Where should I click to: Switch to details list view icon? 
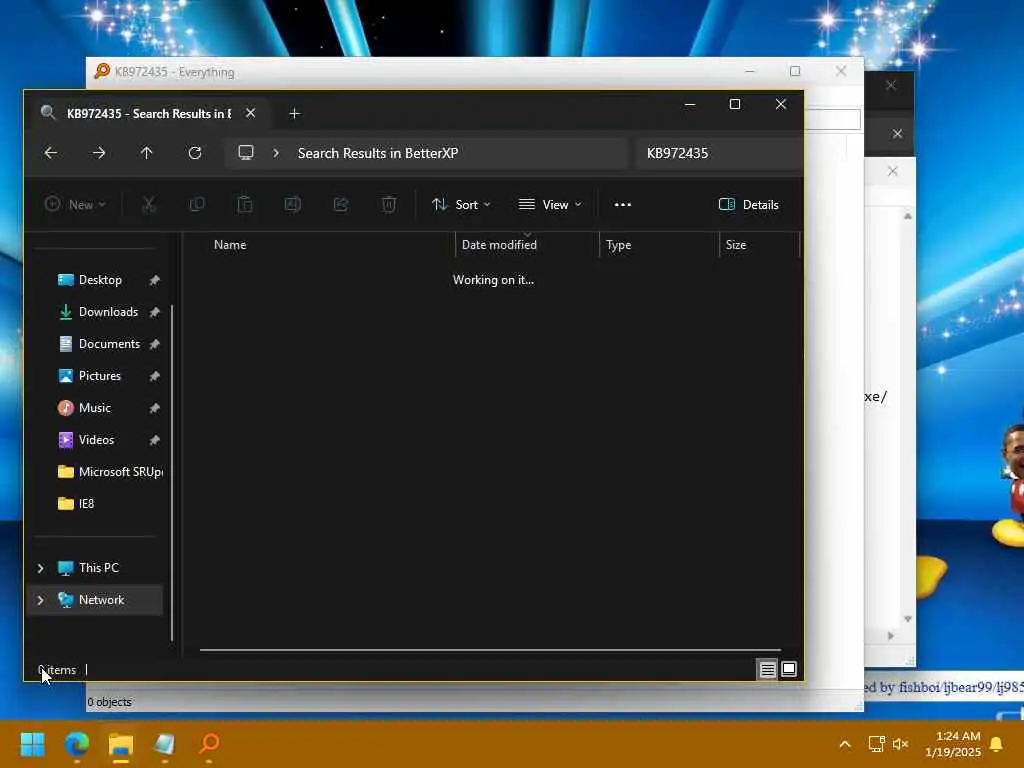pos(767,669)
